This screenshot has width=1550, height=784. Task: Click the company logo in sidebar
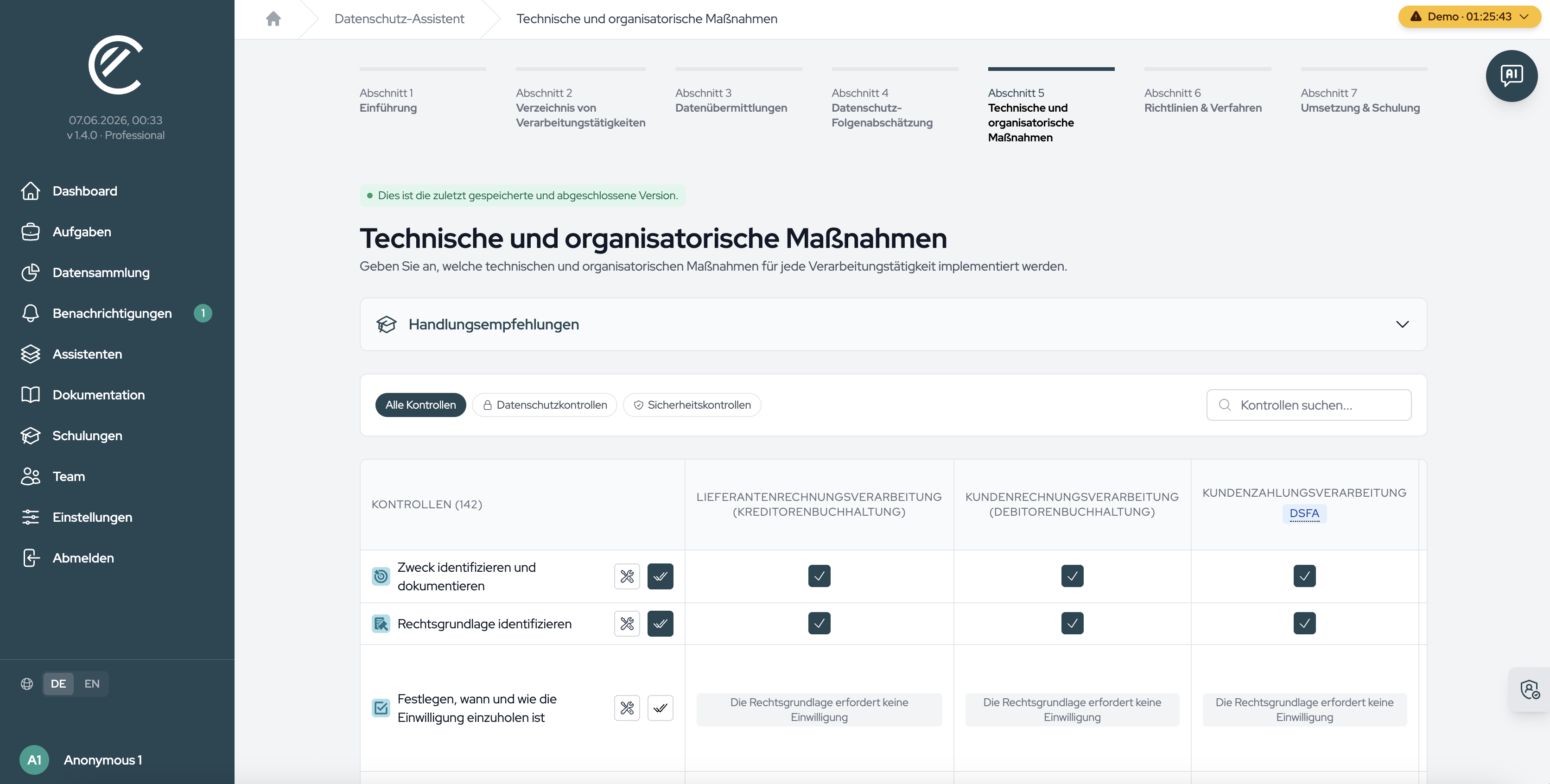pos(115,64)
